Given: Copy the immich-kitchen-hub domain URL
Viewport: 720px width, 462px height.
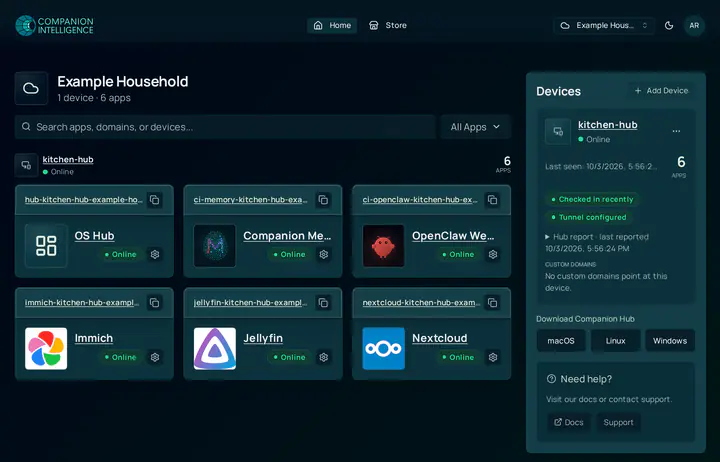Looking at the screenshot, I should [155, 303].
